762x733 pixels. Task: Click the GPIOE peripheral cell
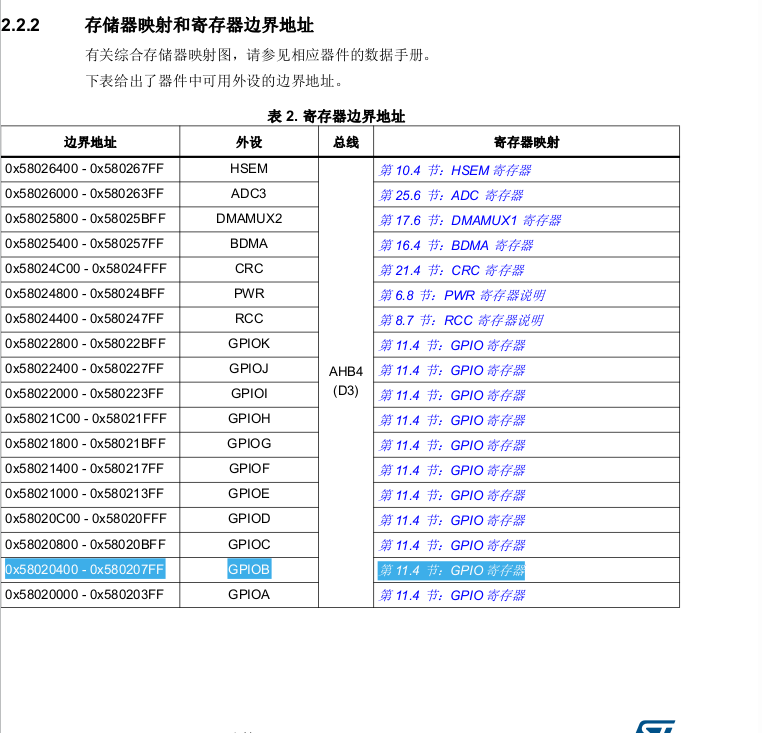click(249, 494)
